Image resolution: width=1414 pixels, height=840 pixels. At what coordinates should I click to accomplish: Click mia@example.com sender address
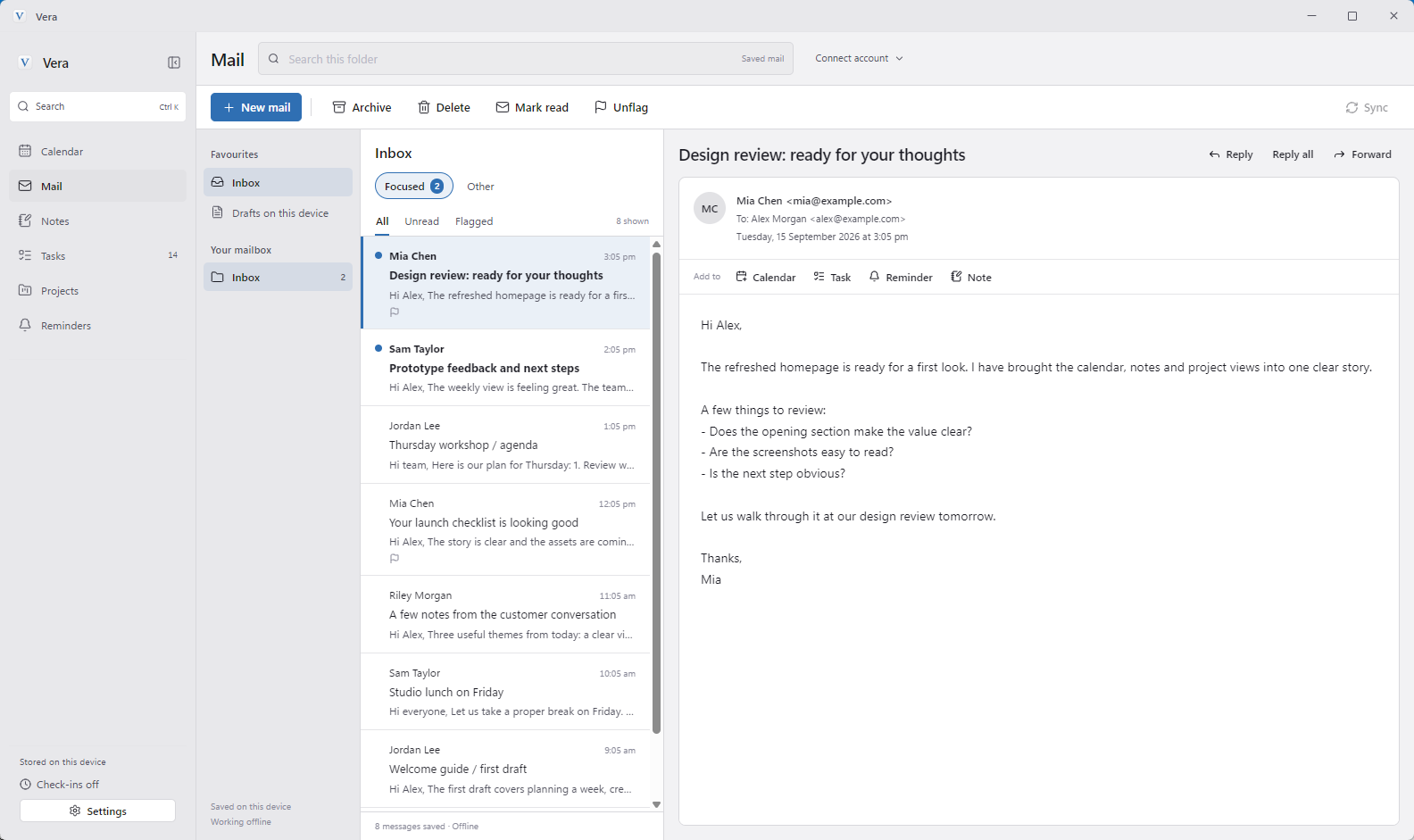[839, 201]
